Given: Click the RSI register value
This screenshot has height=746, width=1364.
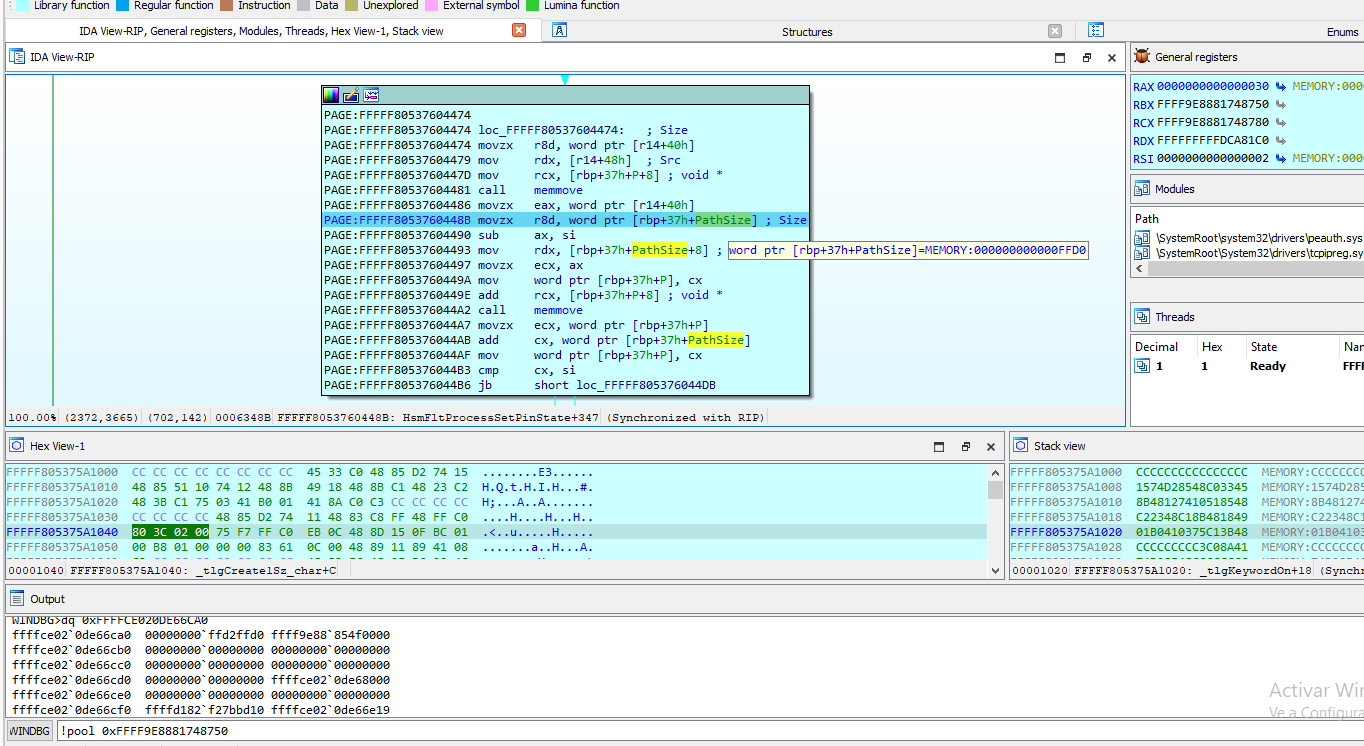Looking at the screenshot, I should (1213, 159).
